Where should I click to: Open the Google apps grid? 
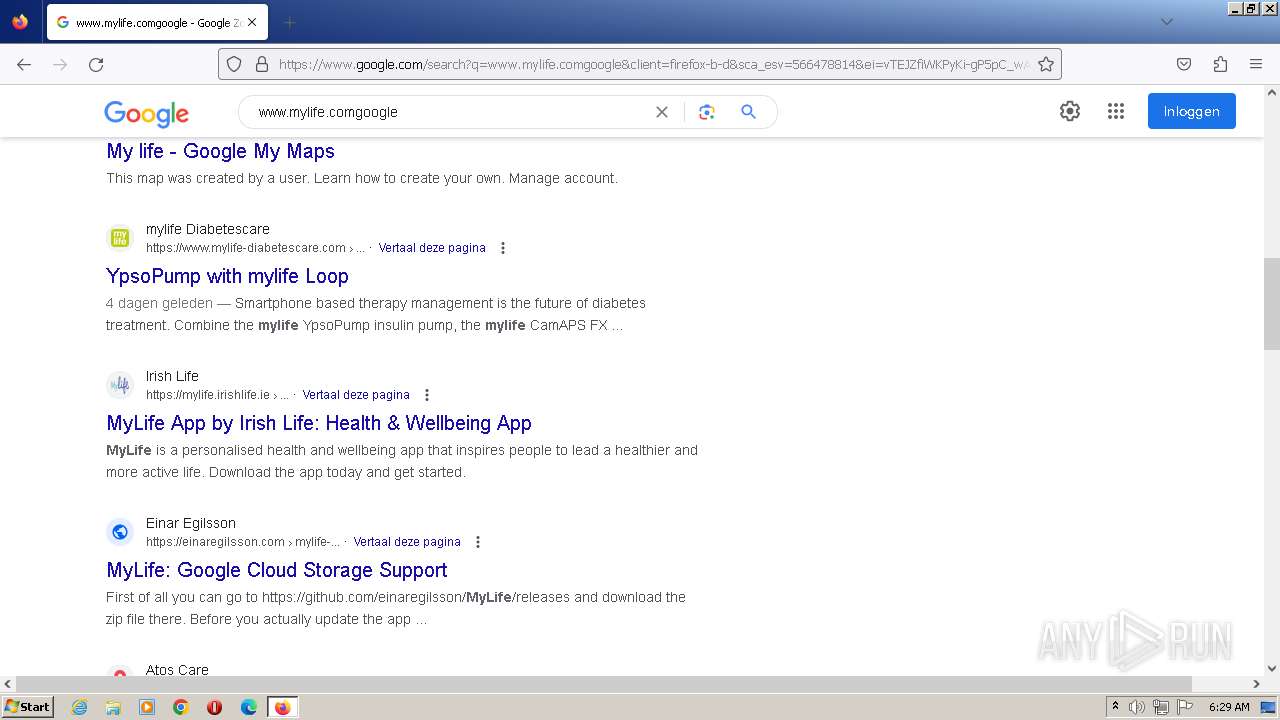click(x=1116, y=111)
